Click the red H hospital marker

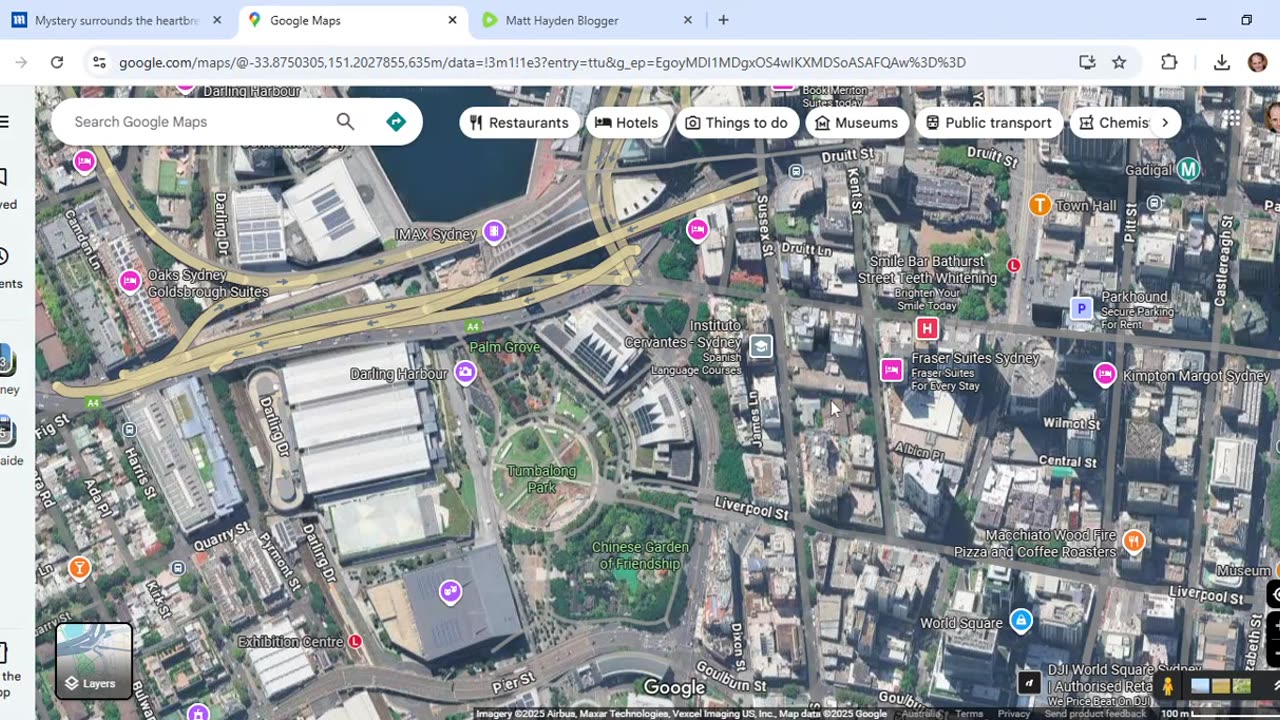(927, 329)
